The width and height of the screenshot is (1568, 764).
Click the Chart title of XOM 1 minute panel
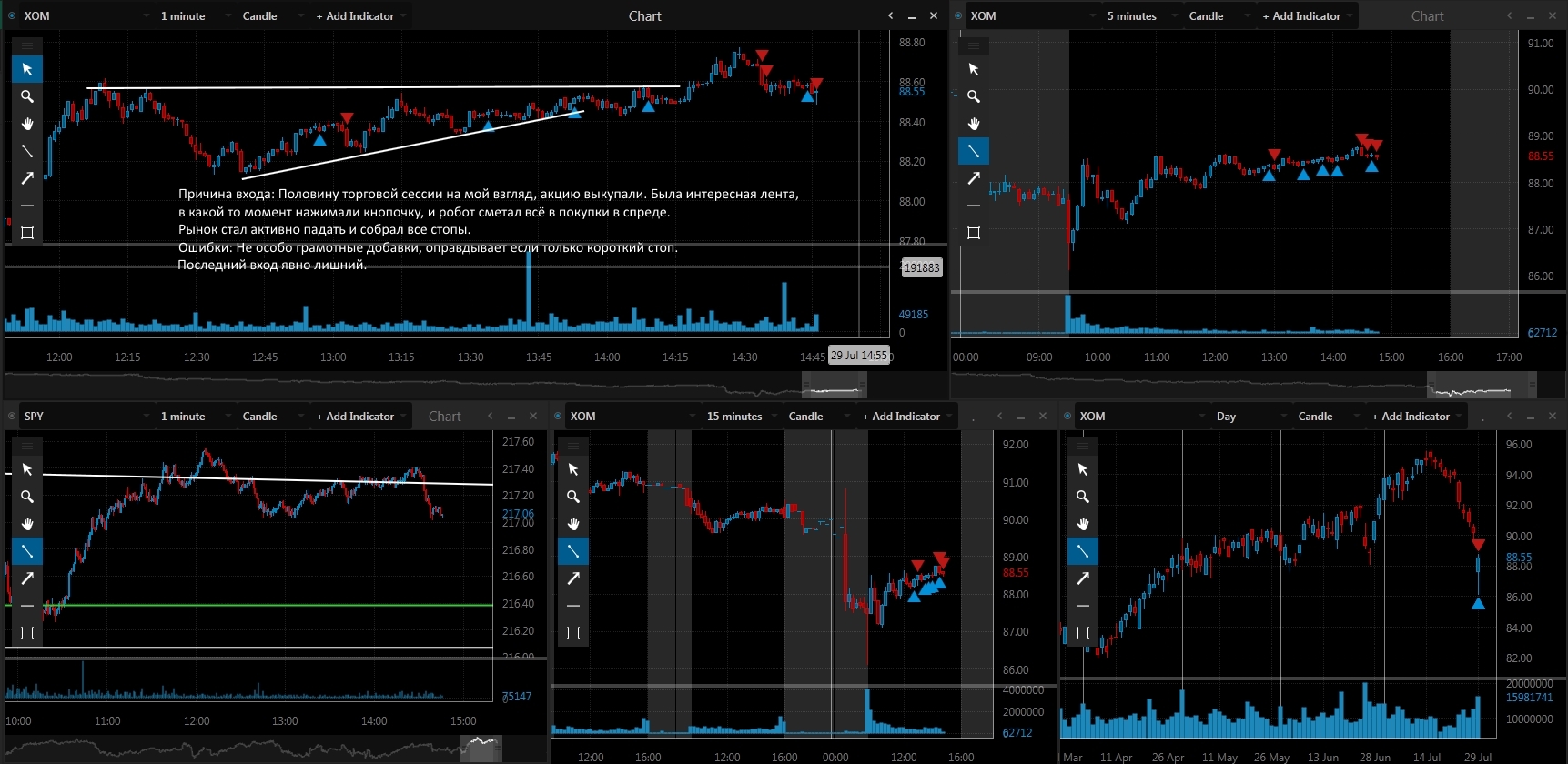[x=644, y=15]
